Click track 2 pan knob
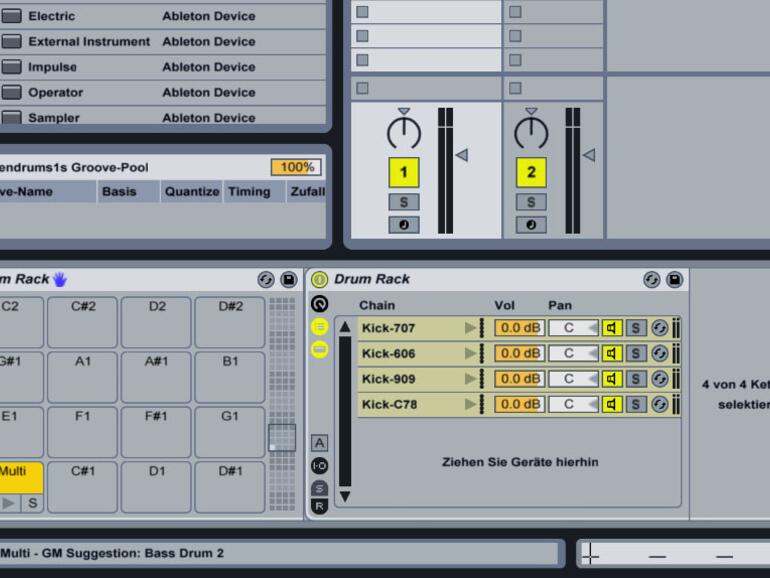Screen dimensions: 770x578 point(531,132)
